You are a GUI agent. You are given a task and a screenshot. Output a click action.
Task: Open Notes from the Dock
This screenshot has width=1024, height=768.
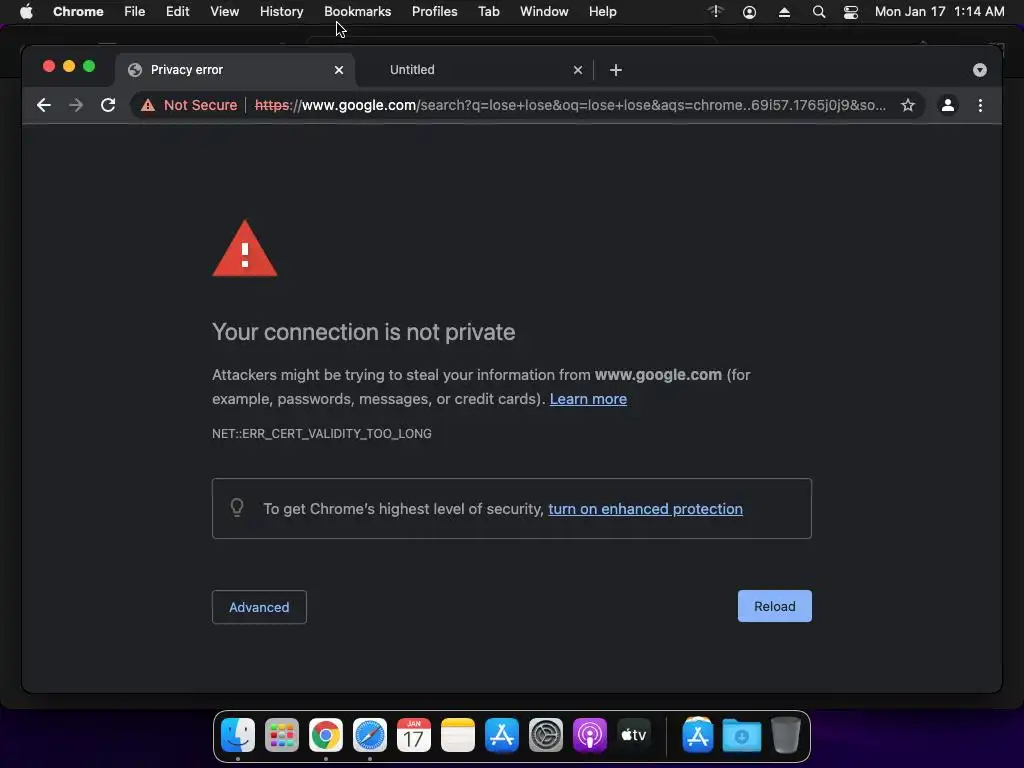click(x=458, y=735)
